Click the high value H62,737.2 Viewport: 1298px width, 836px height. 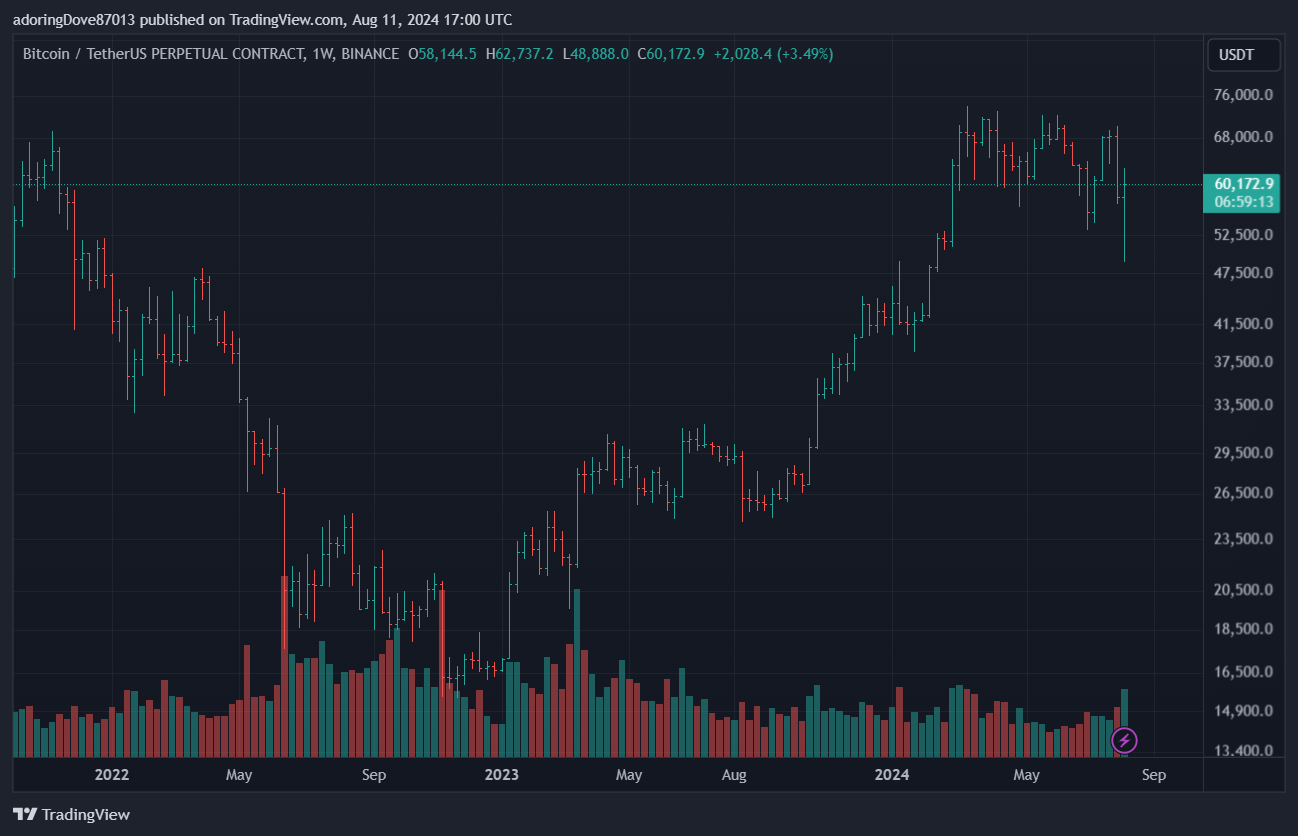520,53
